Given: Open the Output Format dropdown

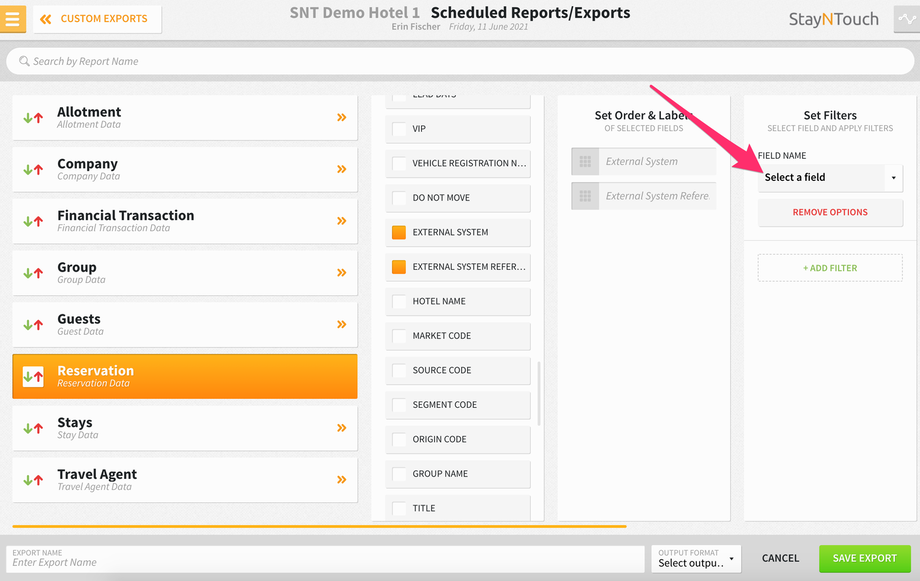Looking at the screenshot, I should (x=696, y=559).
